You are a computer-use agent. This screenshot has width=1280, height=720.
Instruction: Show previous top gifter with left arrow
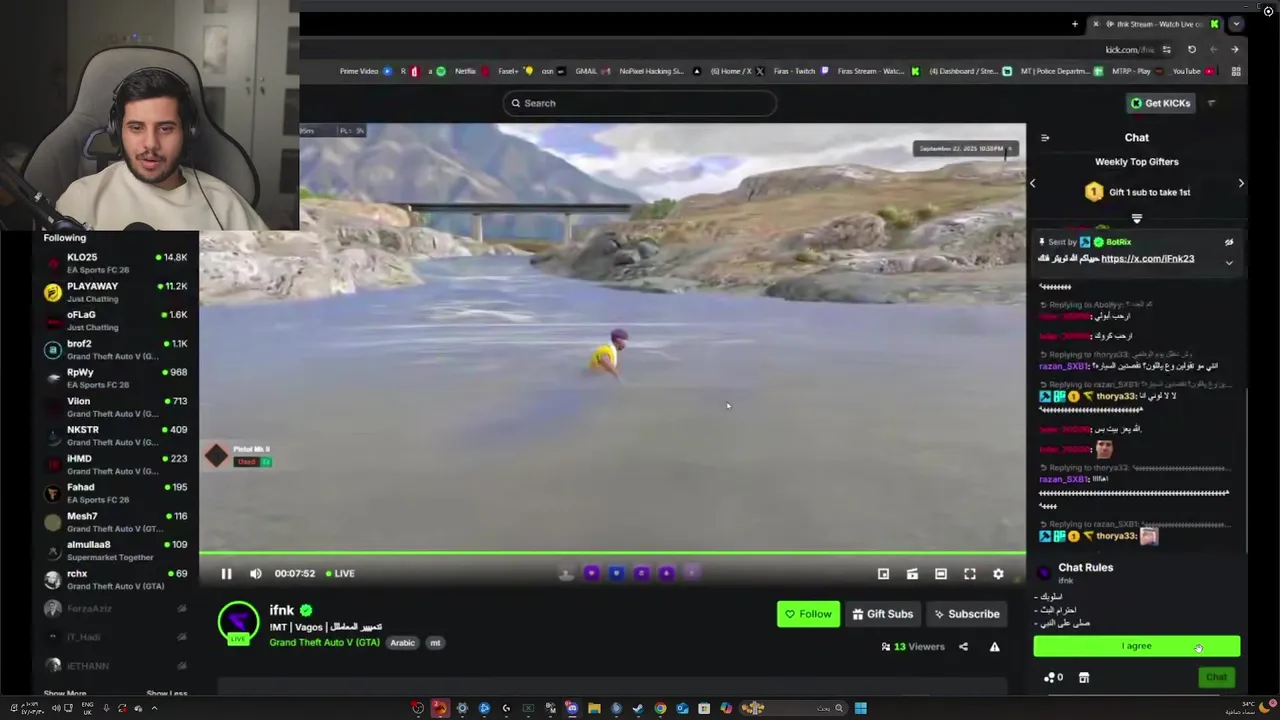(x=1033, y=183)
